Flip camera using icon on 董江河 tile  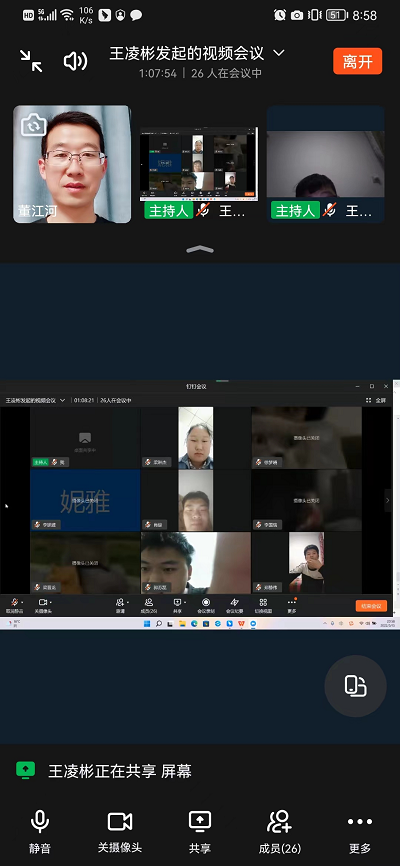[x=34, y=125]
